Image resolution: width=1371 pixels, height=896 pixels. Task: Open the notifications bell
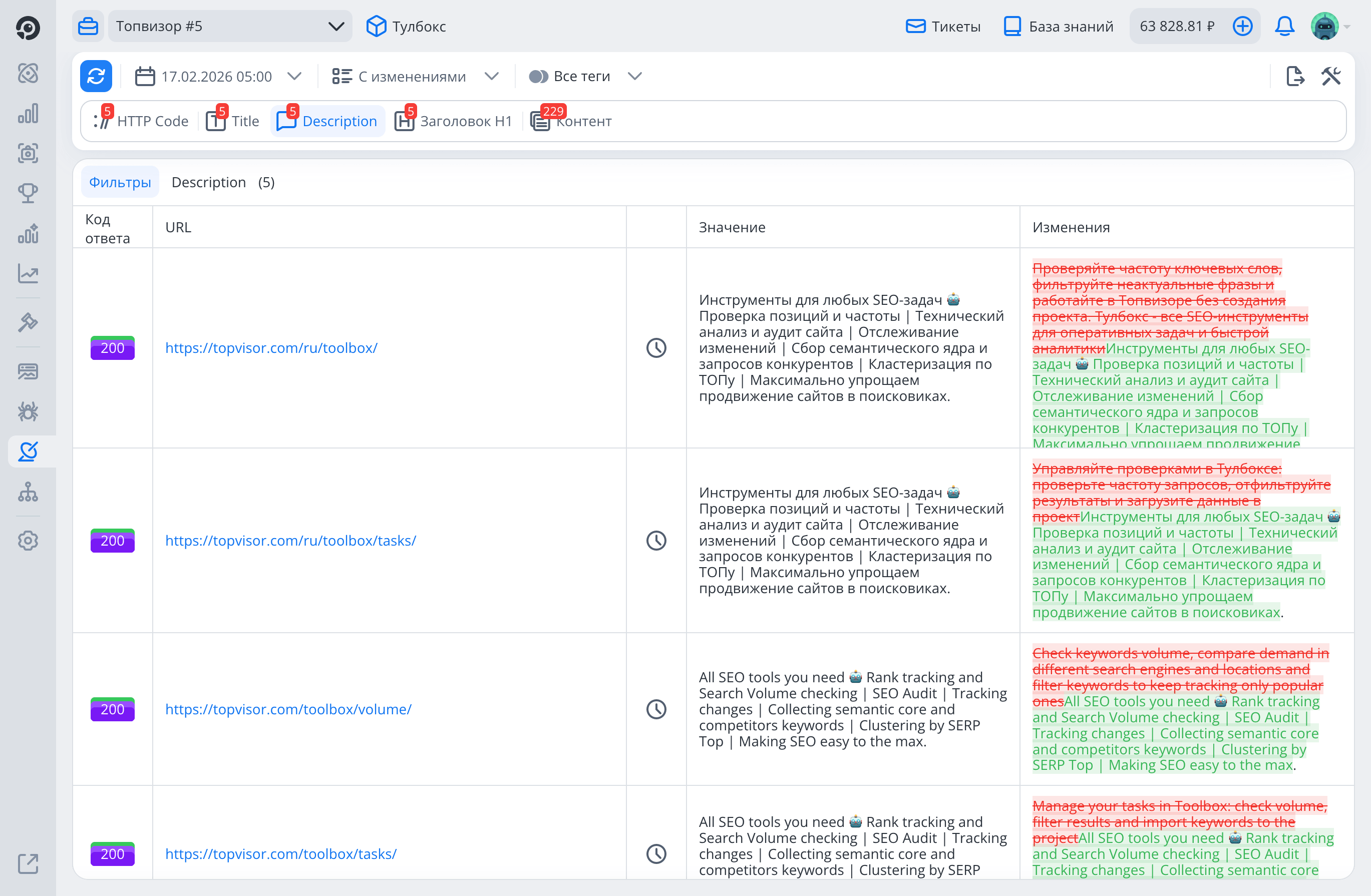pos(1284,26)
